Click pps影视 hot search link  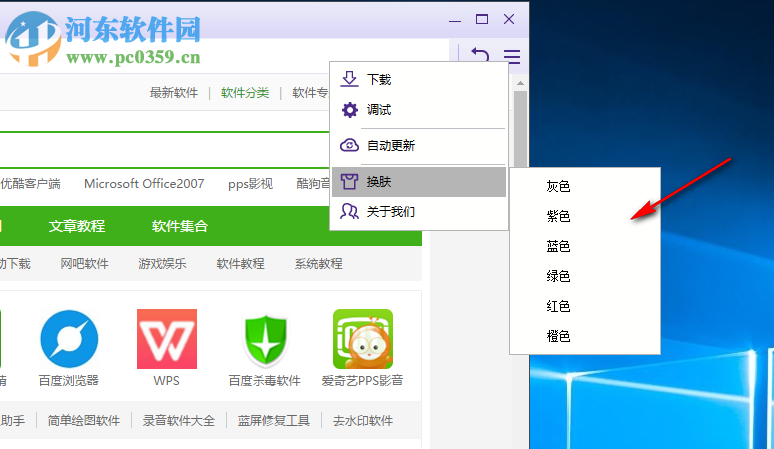click(250, 184)
